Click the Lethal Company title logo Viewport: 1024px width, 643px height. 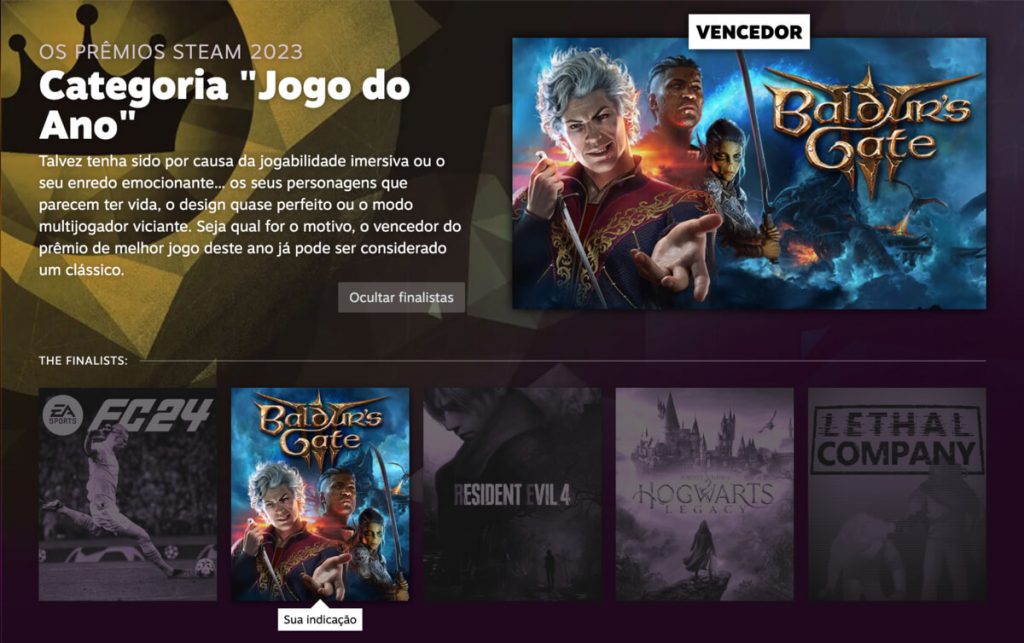(897, 440)
